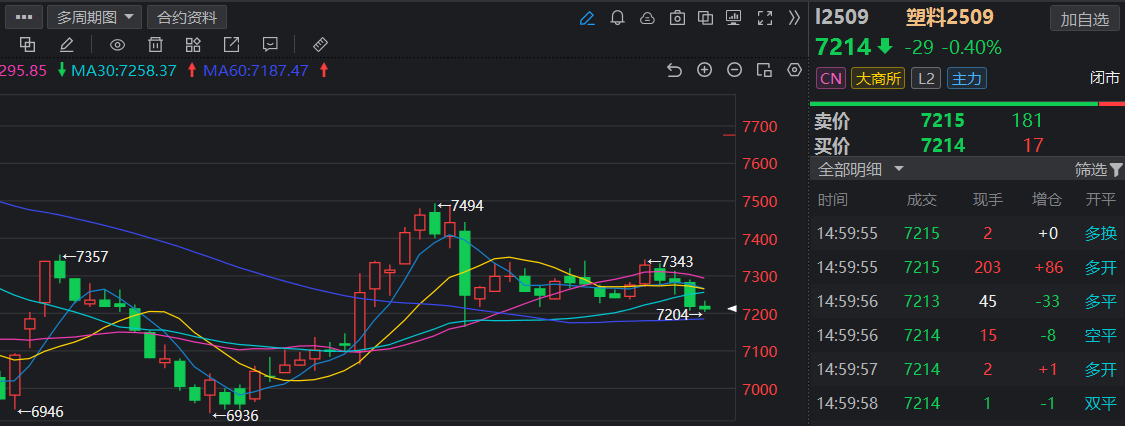Select the ruler measure tool
Viewport: 1125px width, 426px height.
321,45
